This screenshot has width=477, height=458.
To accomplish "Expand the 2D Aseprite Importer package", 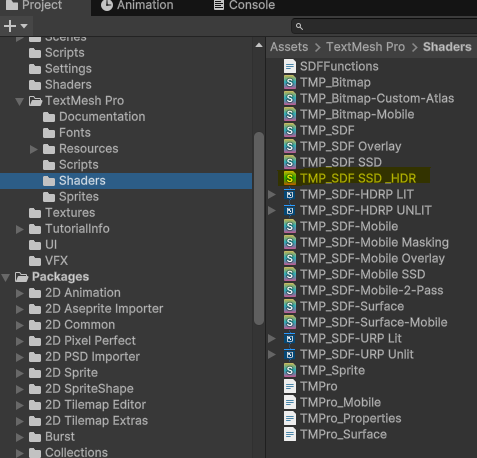I will [20, 309].
